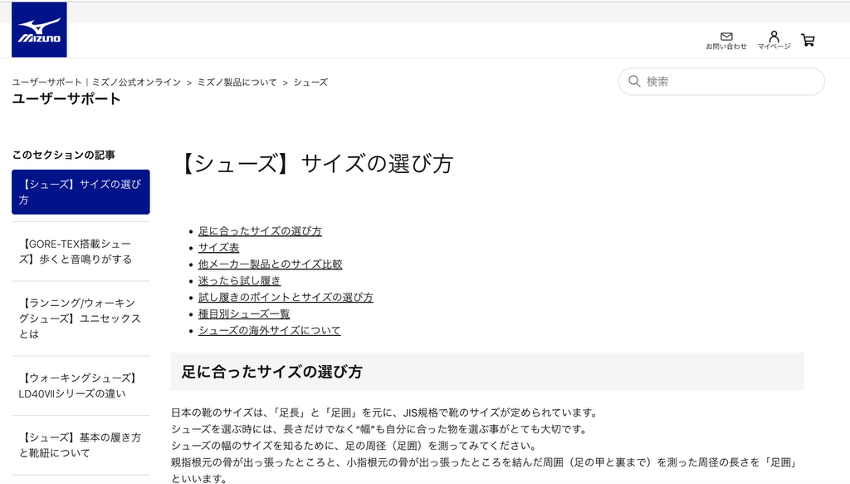The height and width of the screenshot is (484, 850).
Task: Open ミズノ製品について breadcrumb link
Action: [237, 82]
